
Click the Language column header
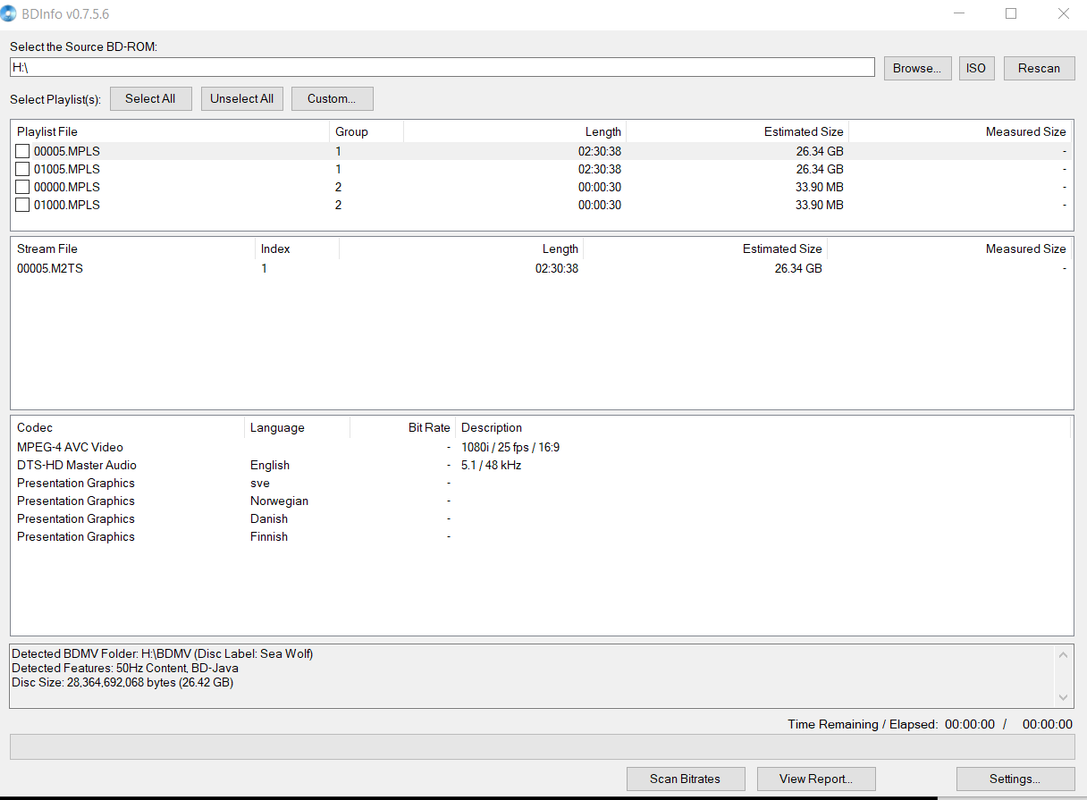(297, 428)
